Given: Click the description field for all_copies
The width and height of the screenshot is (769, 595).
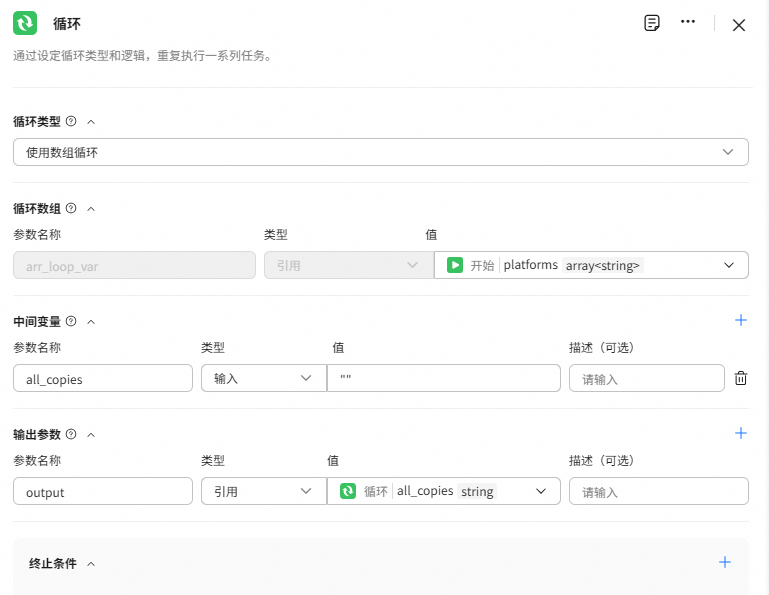Looking at the screenshot, I should (x=647, y=378).
